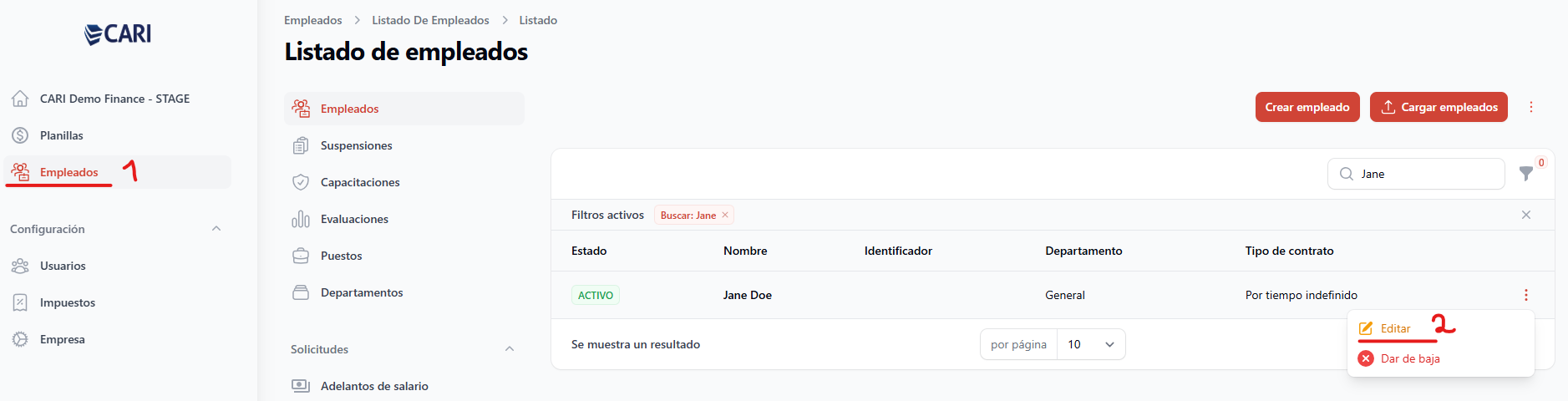Click the Planillas dollar icon

pos(20,135)
